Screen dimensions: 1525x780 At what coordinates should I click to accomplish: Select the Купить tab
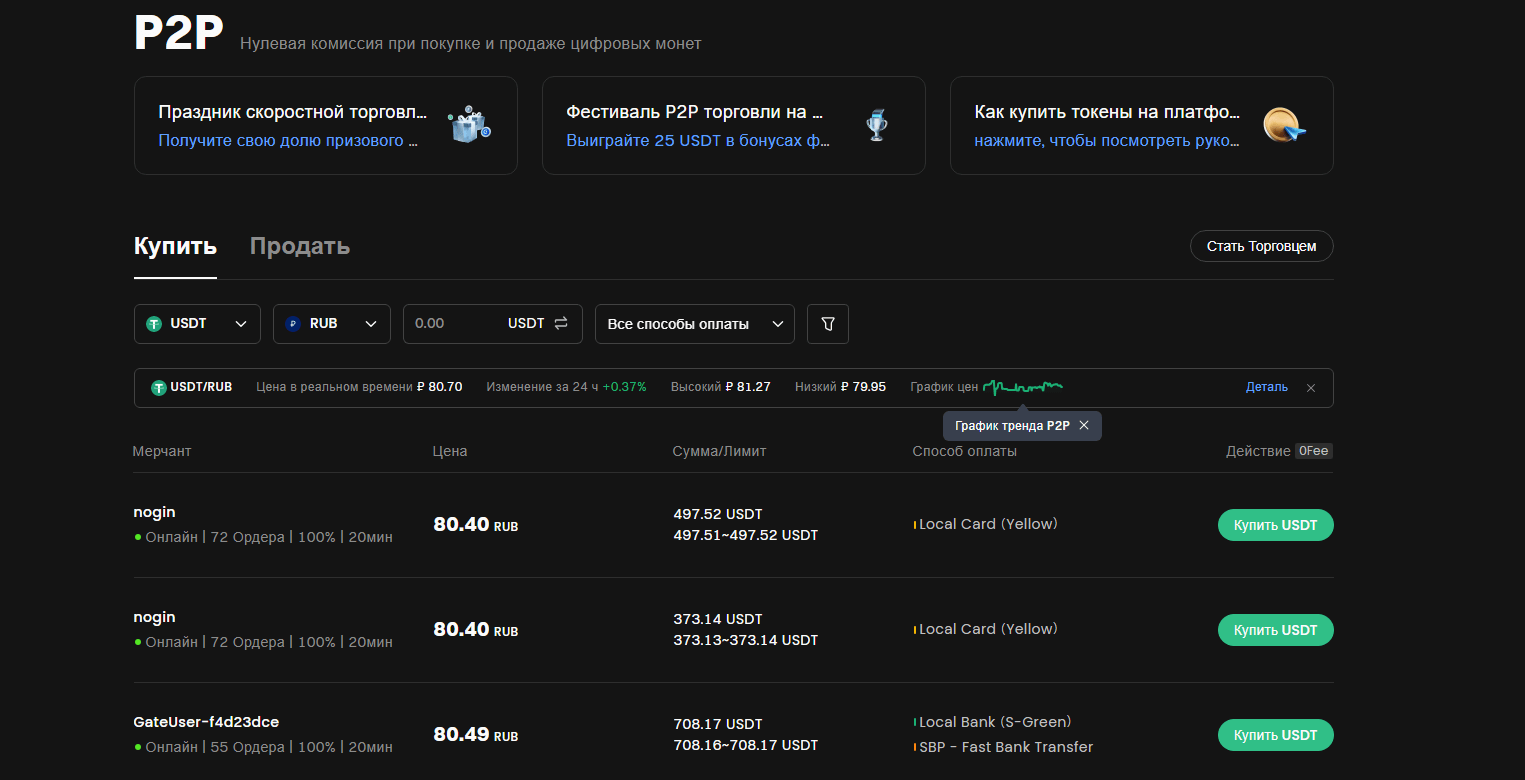tap(175, 246)
